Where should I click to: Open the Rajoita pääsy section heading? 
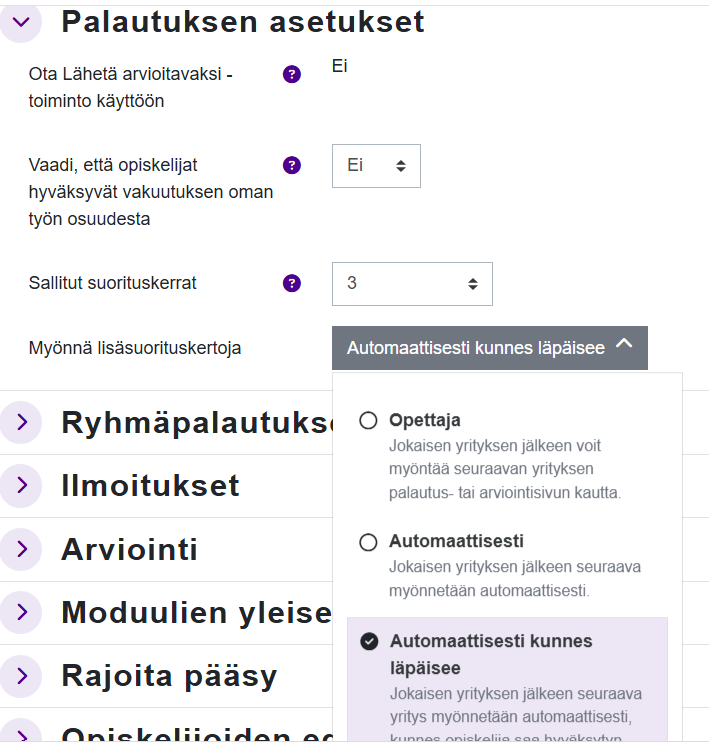click(168, 676)
